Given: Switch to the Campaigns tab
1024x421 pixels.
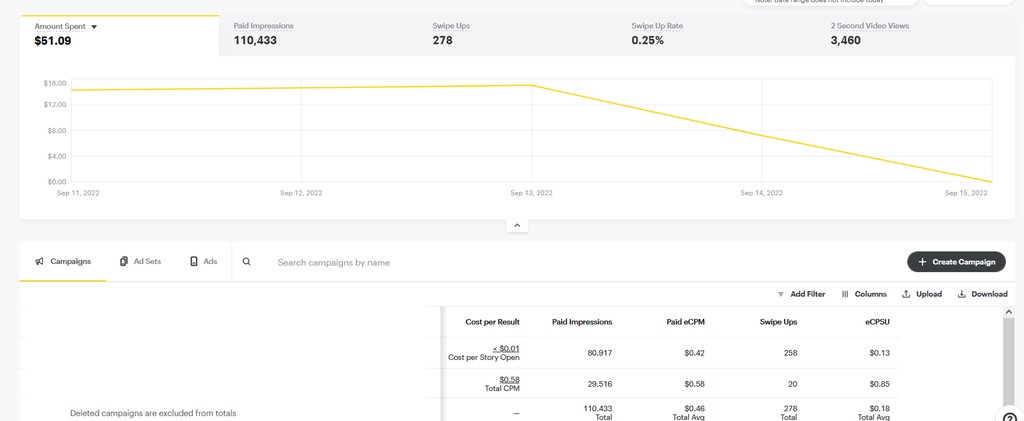Looking at the screenshot, I should (63, 261).
